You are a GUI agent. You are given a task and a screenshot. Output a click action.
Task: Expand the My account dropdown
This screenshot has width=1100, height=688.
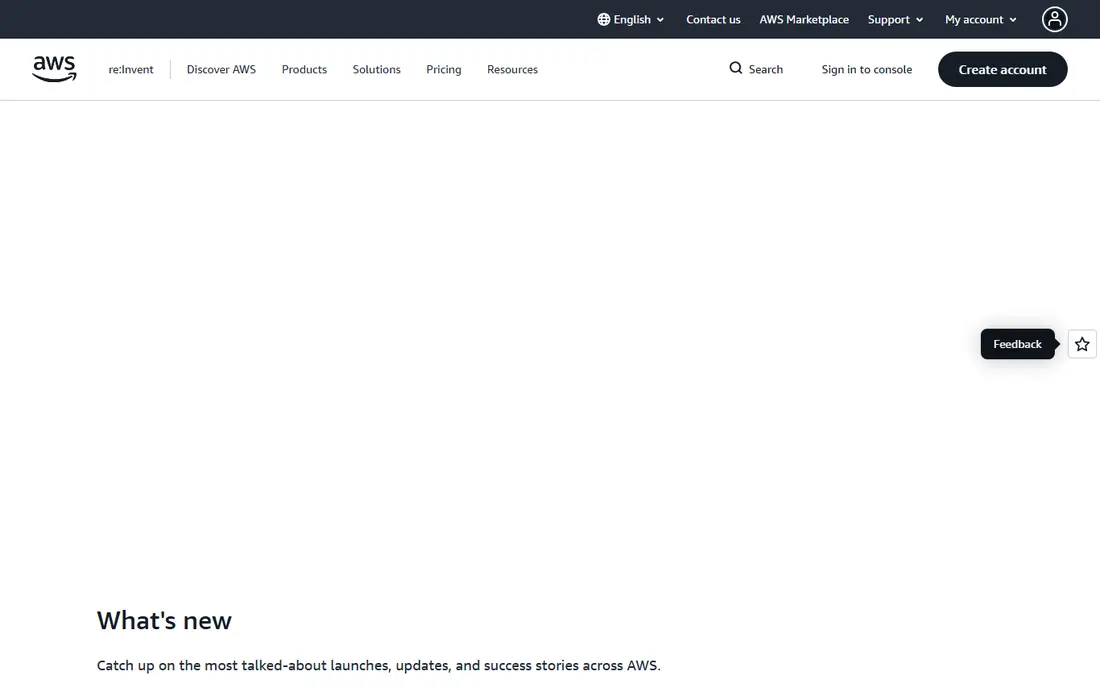[x=980, y=20]
